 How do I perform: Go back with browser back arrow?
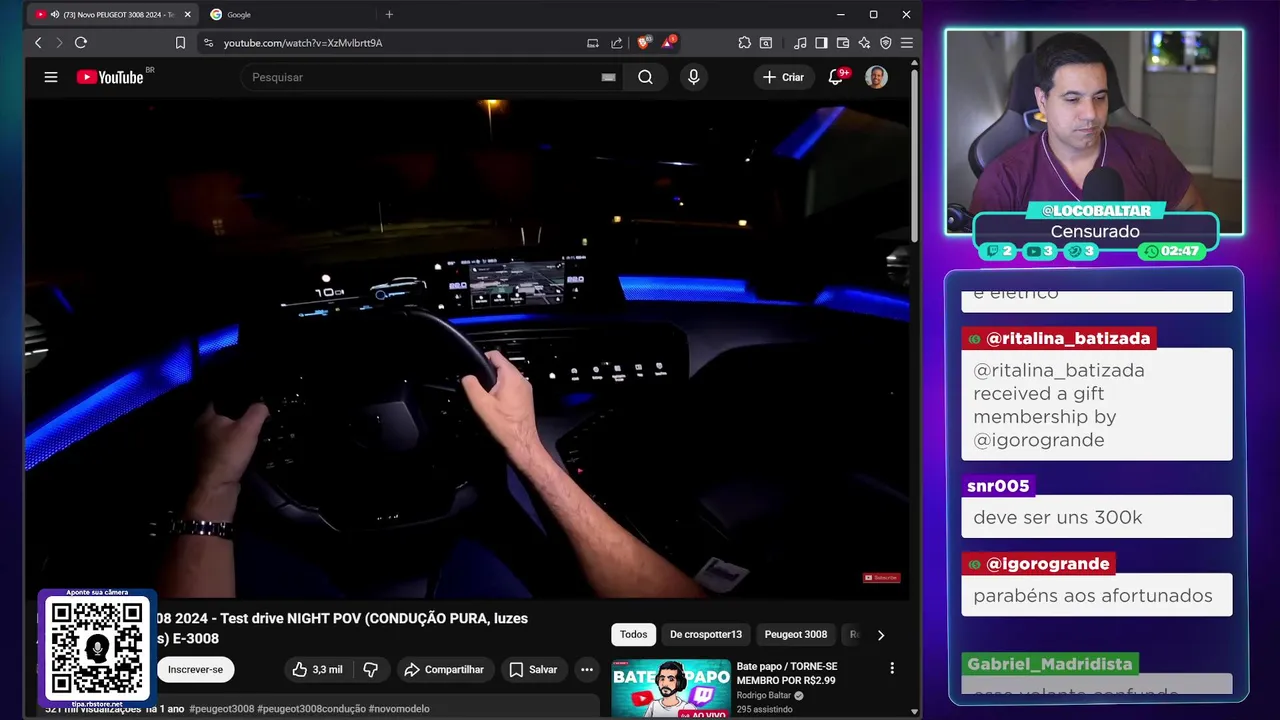pyautogui.click(x=38, y=43)
